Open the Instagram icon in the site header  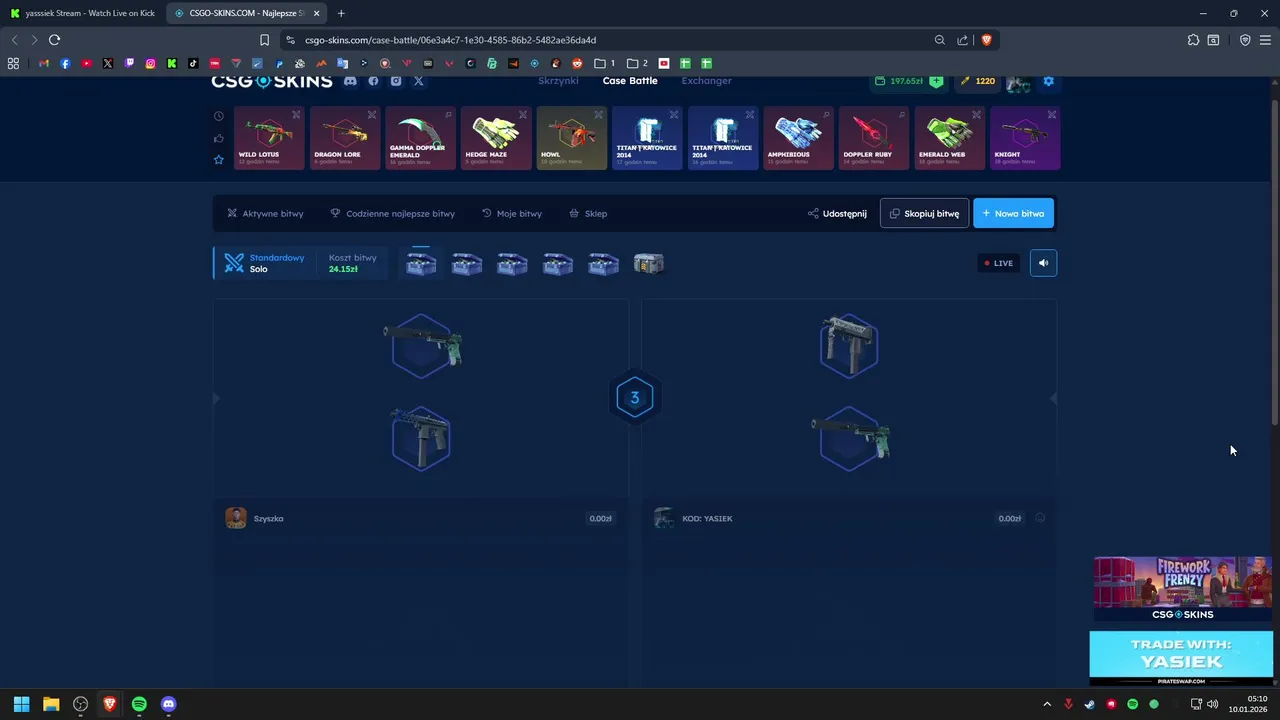[x=396, y=81]
